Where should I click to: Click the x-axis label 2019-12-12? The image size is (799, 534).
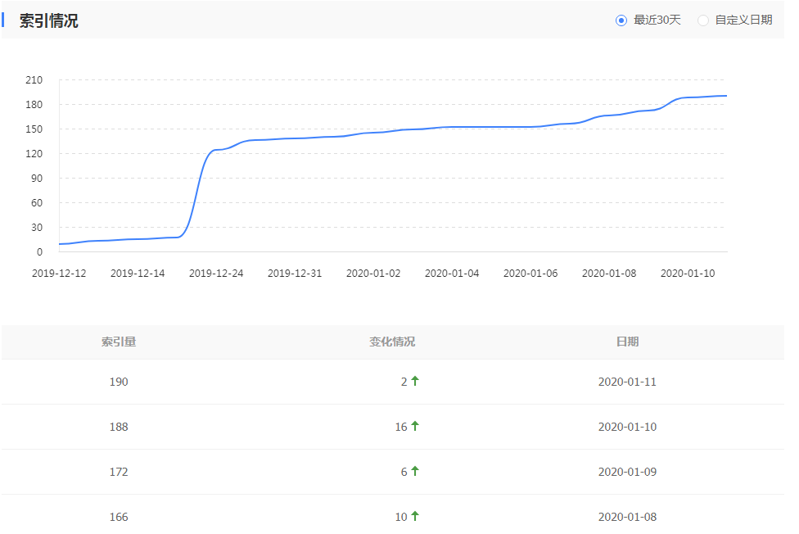coord(59,273)
